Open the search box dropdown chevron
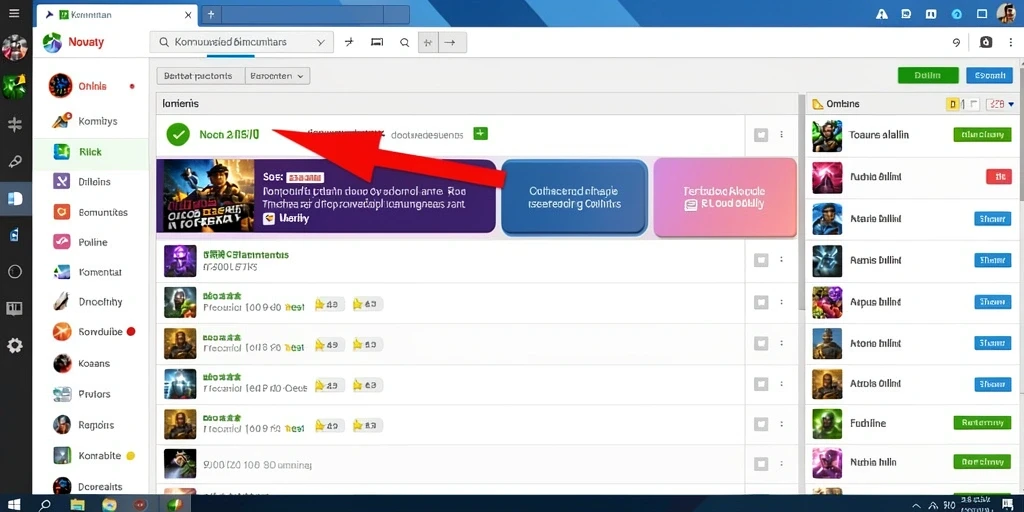 pyautogui.click(x=321, y=42)
